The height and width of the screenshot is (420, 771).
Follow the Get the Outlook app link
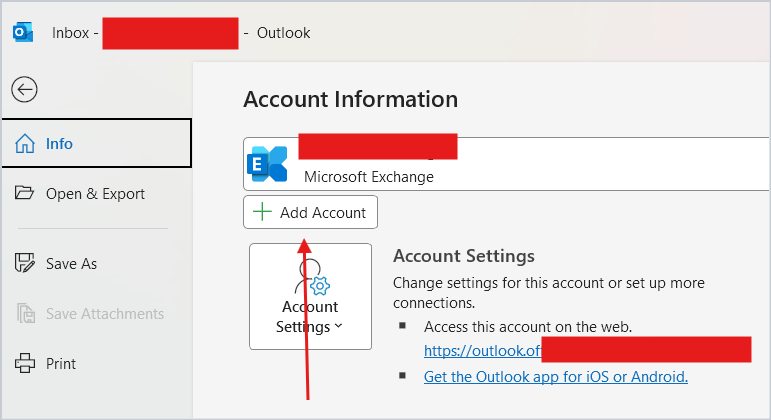(555, 376)
